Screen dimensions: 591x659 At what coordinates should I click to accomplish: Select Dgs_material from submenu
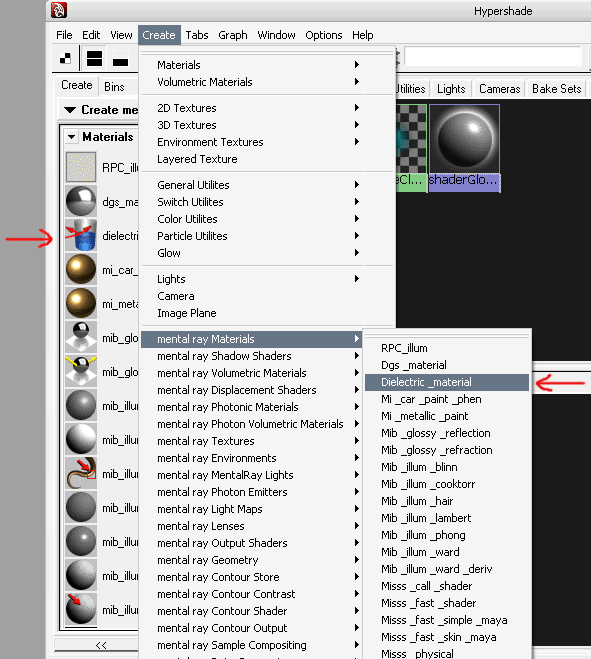(x=446, y=365)
